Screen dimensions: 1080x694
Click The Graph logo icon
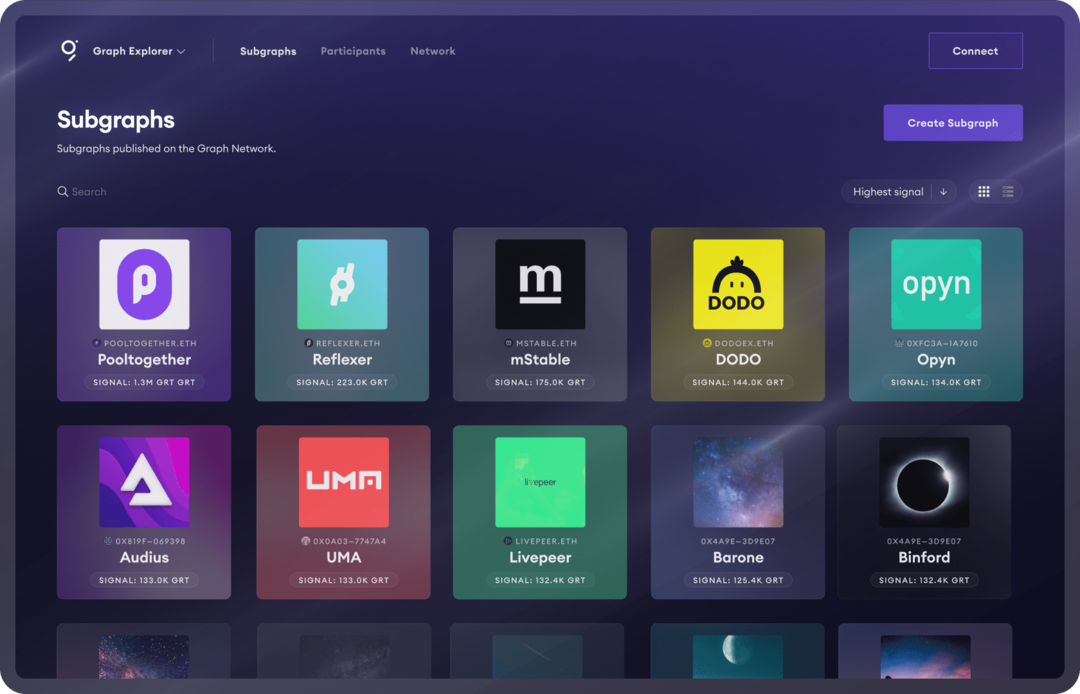point(69,50)
